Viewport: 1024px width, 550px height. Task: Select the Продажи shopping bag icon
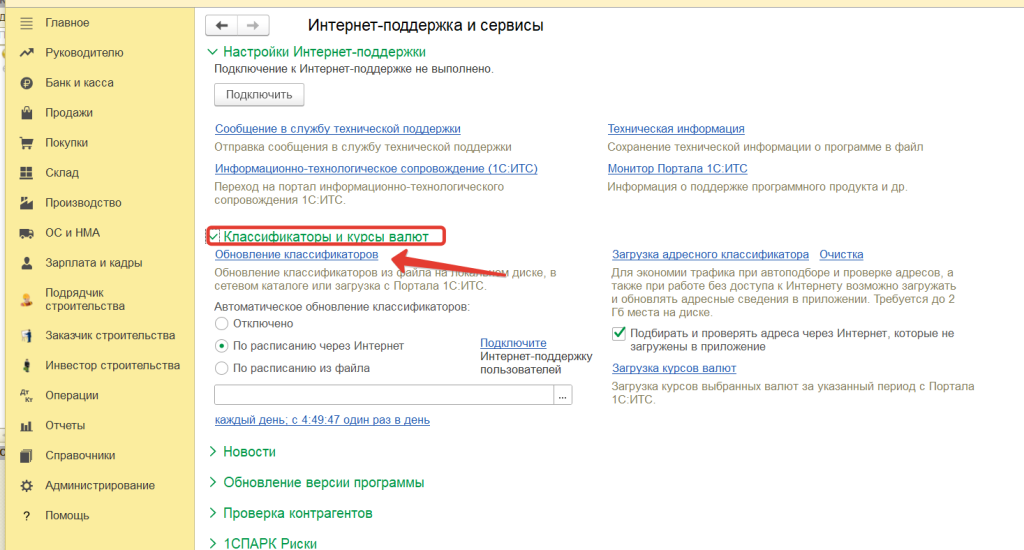coord(27,113)
